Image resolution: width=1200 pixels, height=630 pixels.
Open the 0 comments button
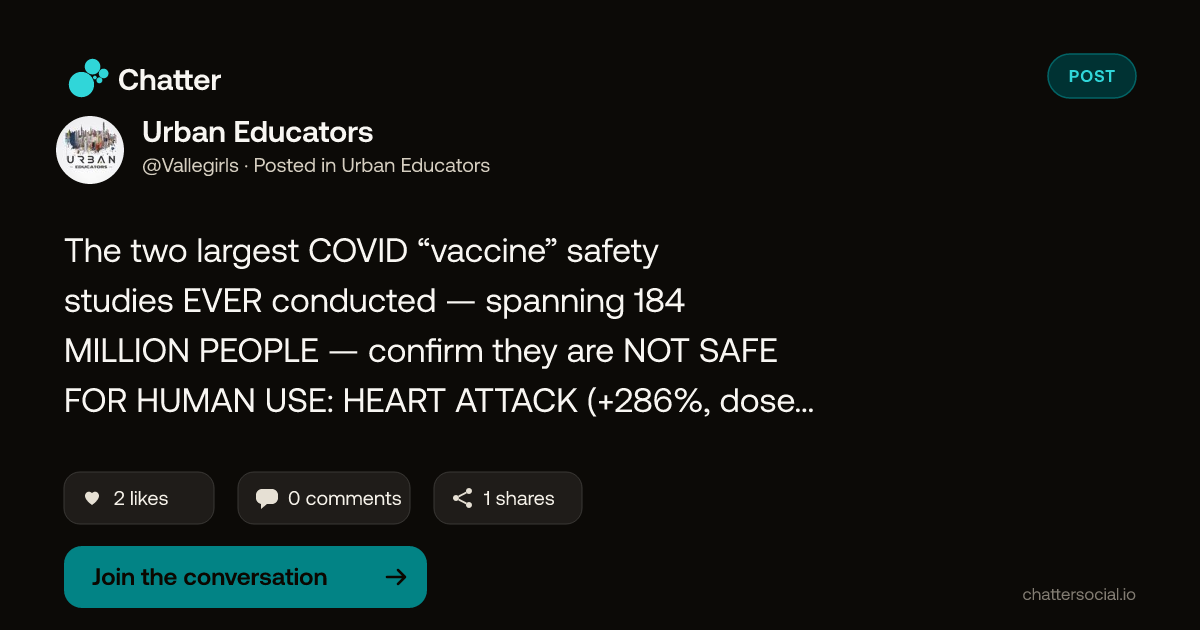[x=324, y=498]
